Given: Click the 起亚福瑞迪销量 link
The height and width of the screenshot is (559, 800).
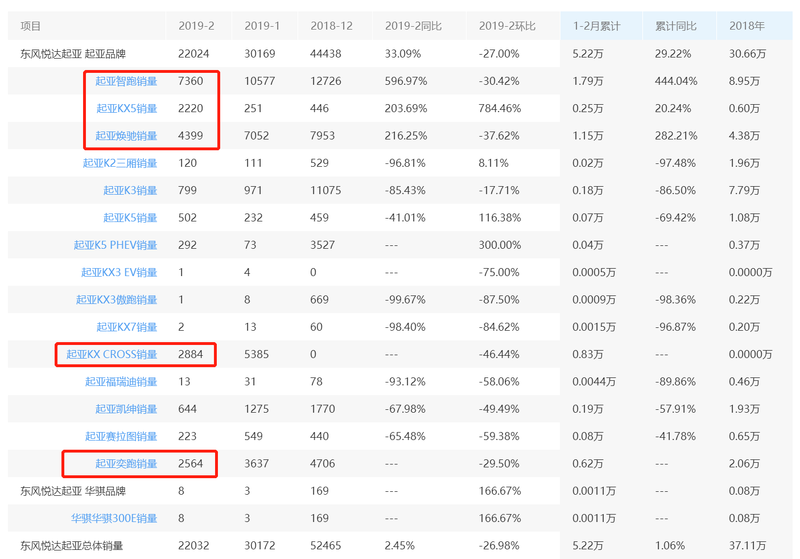Looking at the screenshot, I should pos(120,381).
